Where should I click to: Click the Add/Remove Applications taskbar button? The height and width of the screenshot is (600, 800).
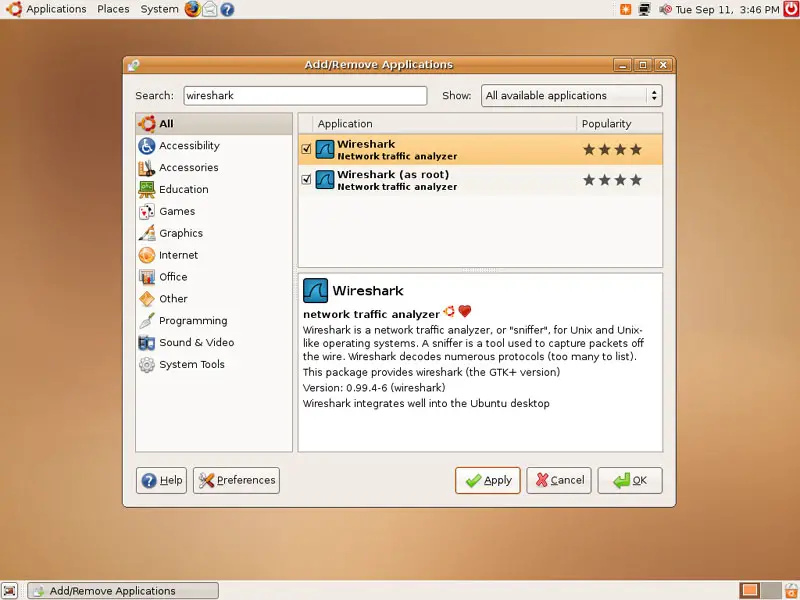(x=123, y=591)
